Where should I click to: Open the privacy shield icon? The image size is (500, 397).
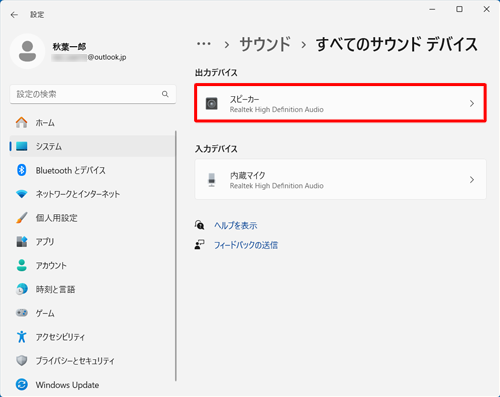point(22,361)
